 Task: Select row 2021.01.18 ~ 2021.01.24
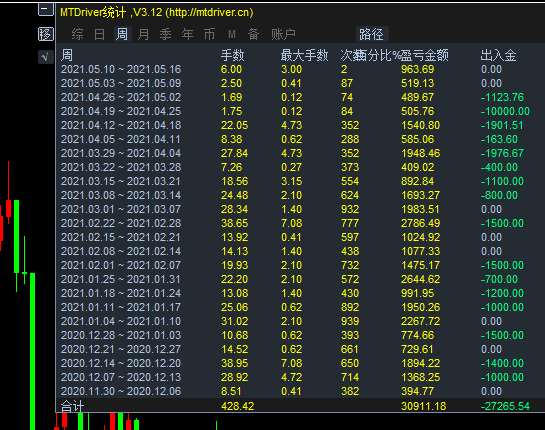(x=300, y=293)
